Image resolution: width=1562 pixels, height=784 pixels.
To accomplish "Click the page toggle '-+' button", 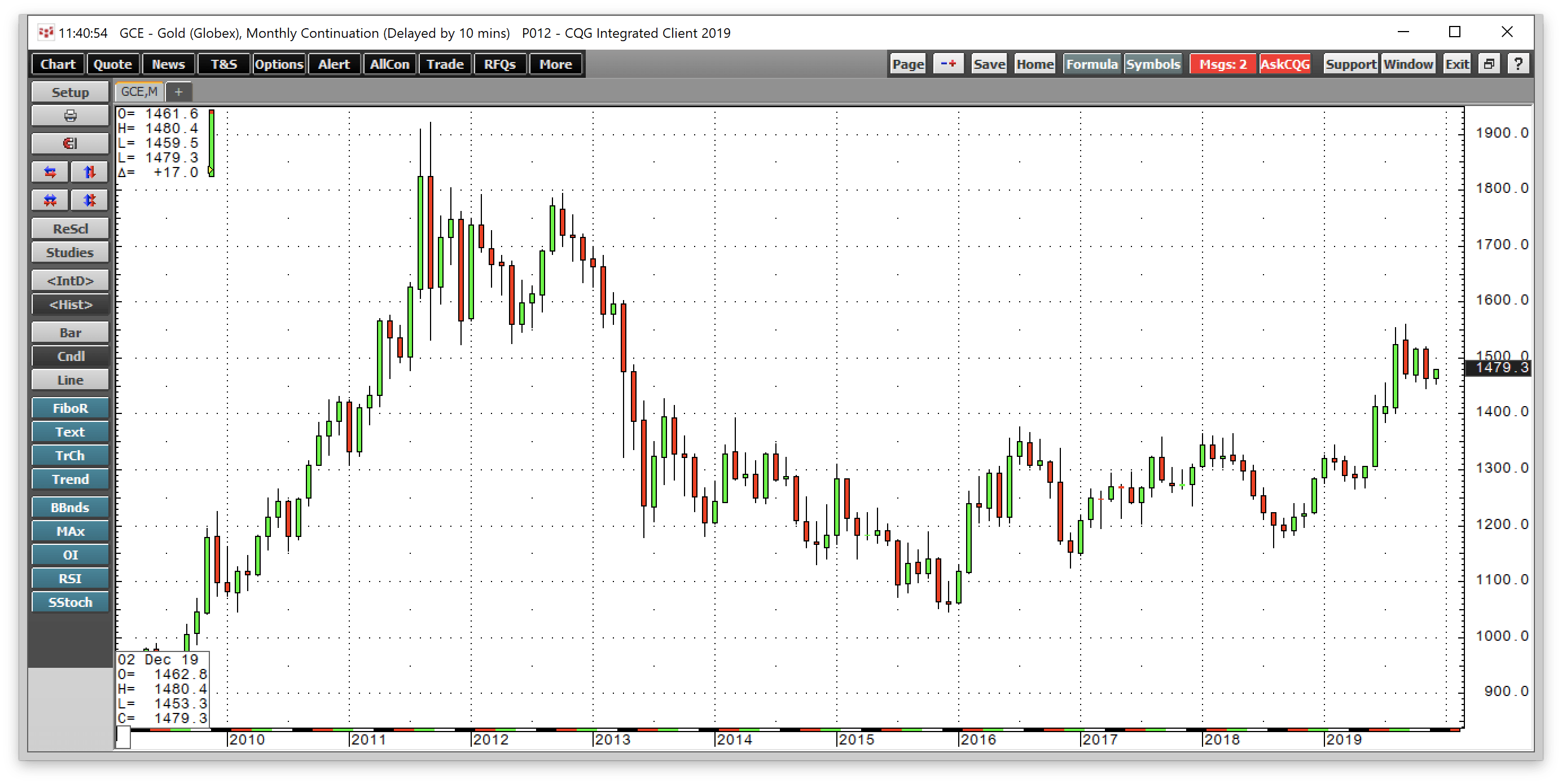I will tap(949, 64).
